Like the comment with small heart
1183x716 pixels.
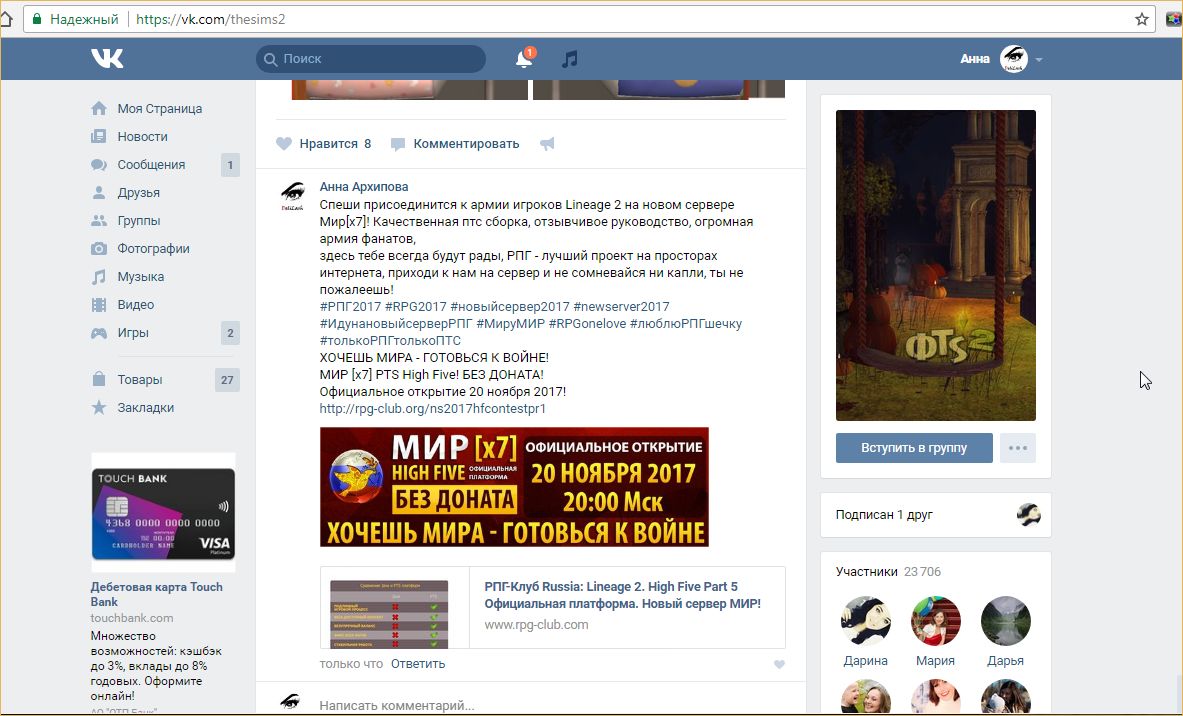(x=779, y=665)
